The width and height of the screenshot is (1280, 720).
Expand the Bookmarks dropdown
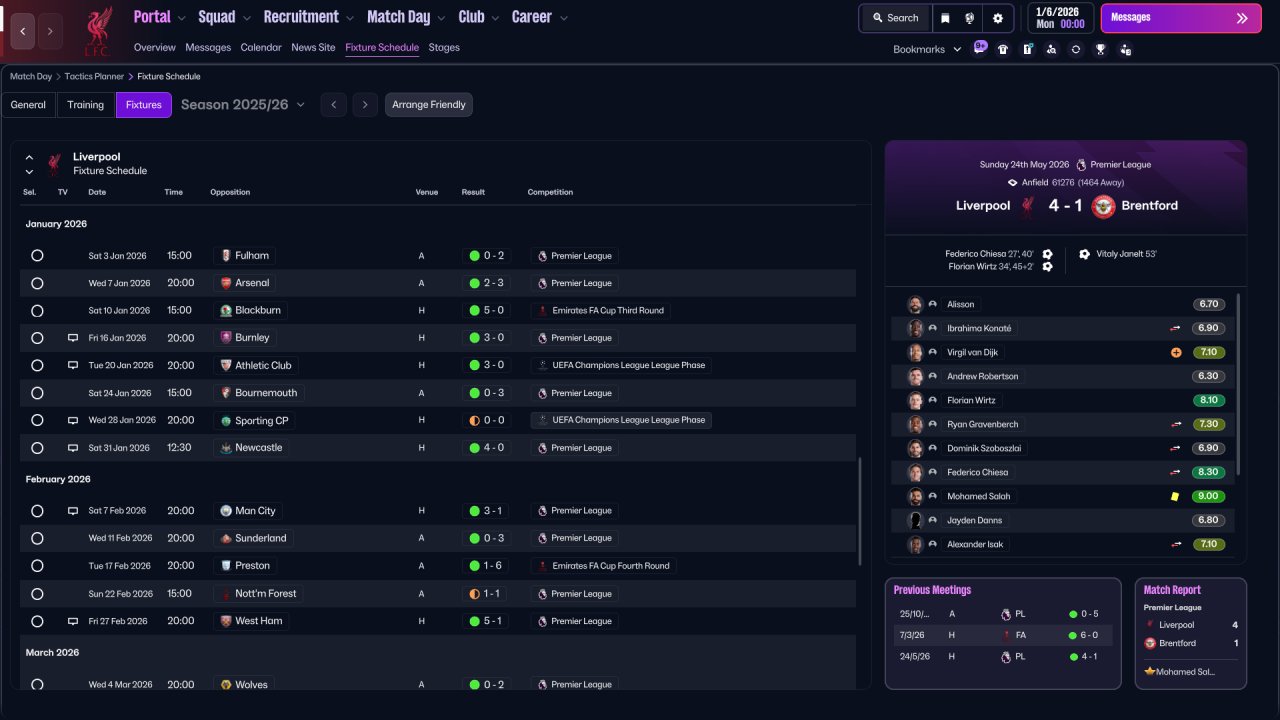point(927,49)
